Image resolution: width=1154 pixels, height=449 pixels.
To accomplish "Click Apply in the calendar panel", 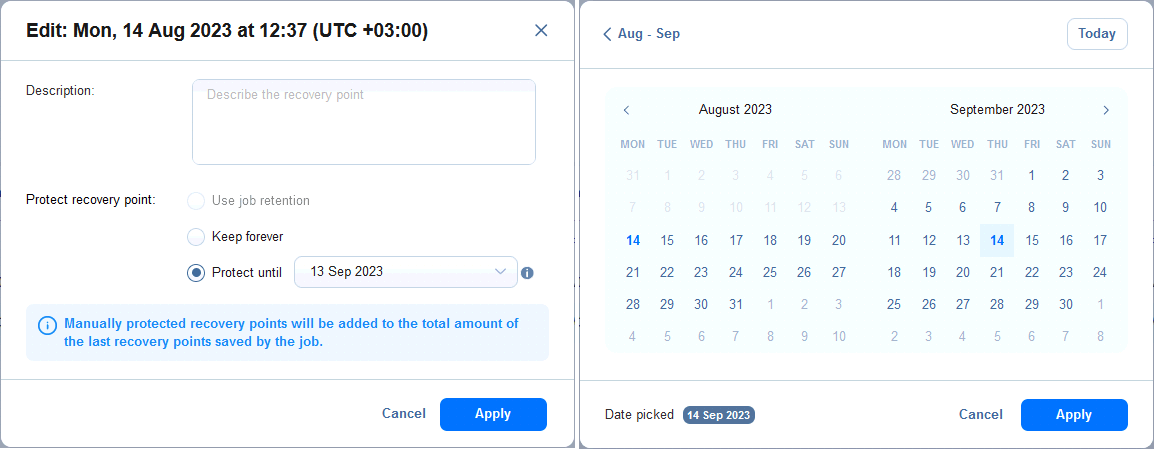I will (1074, 414).
